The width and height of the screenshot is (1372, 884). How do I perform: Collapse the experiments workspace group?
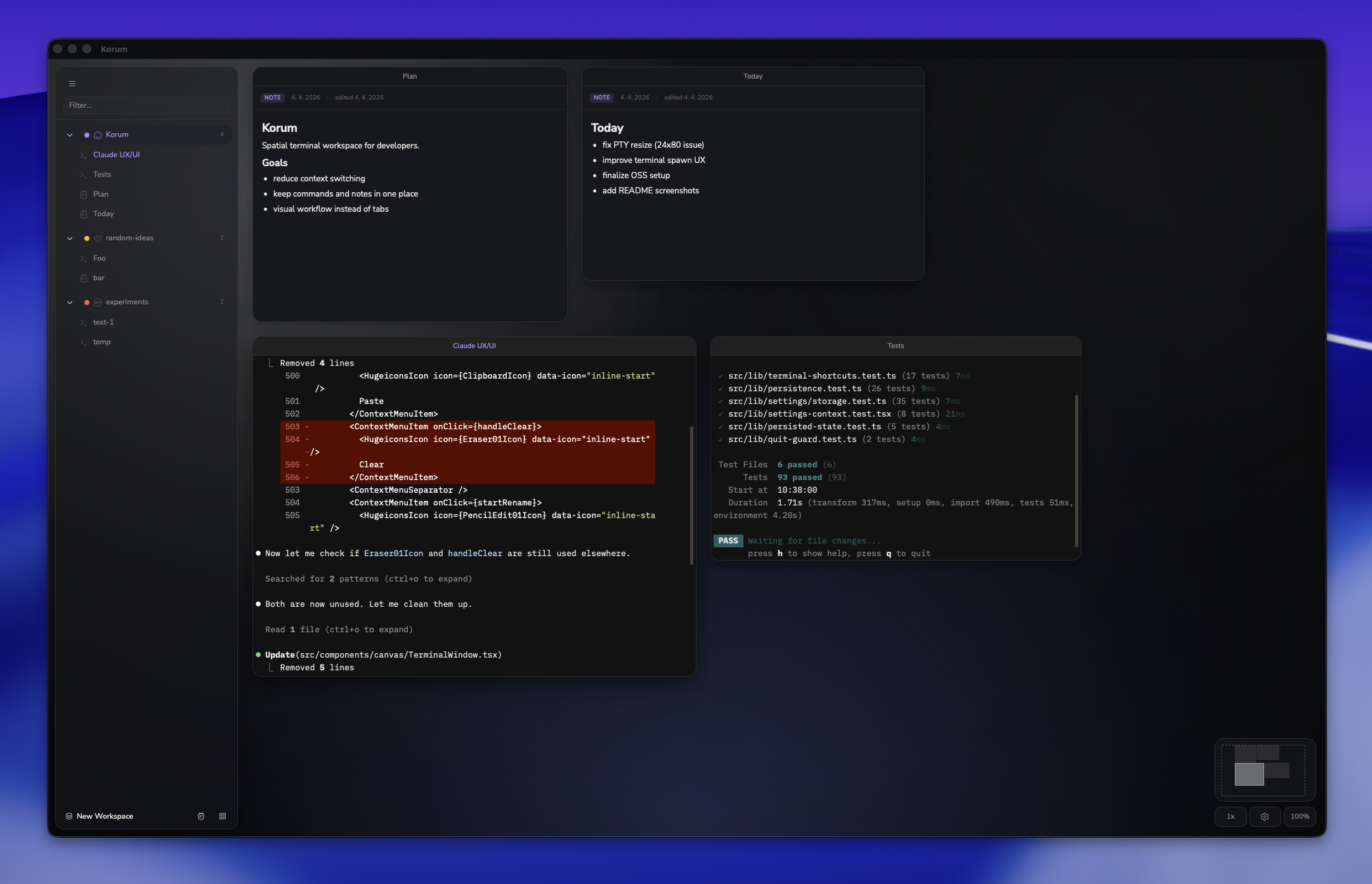pyautogui.click(x=70, y=302)
